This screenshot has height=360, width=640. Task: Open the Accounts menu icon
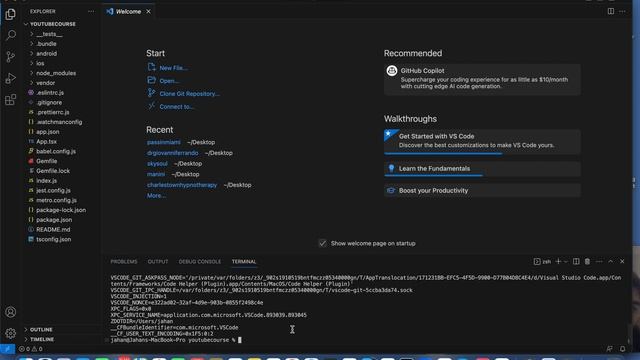11,312
